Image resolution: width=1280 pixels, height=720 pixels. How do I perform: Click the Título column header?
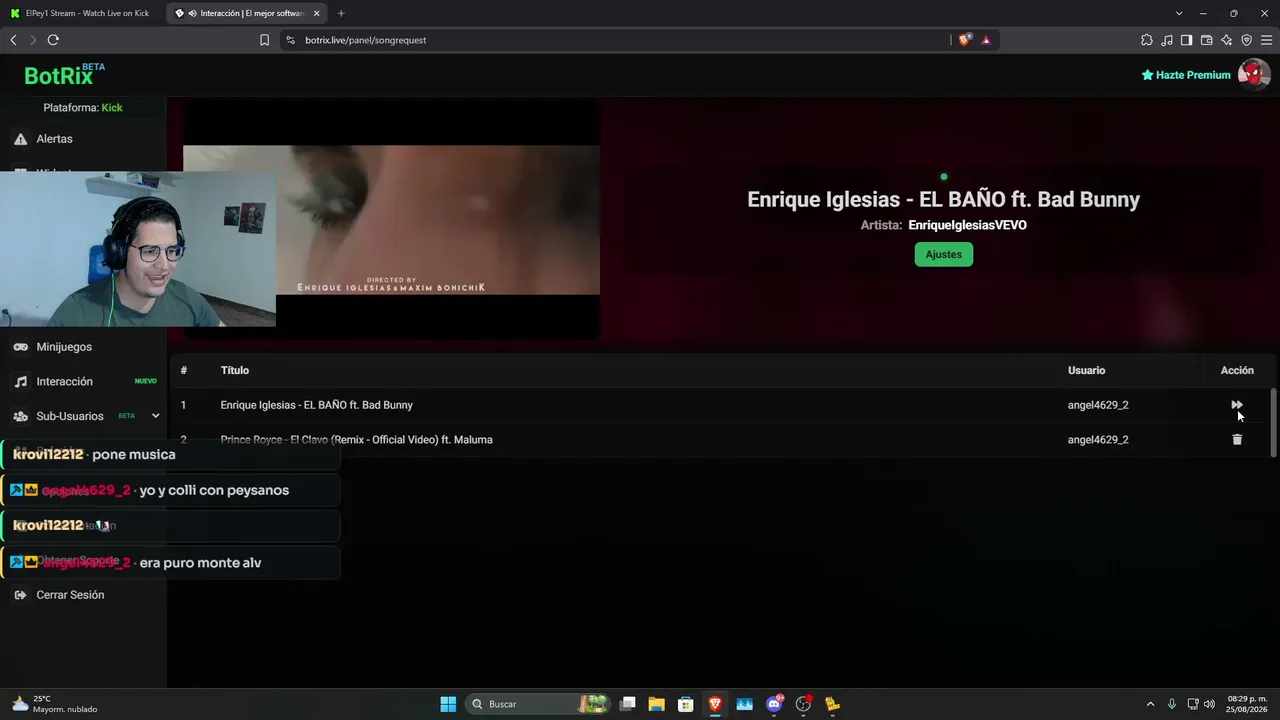click(235, 370)
